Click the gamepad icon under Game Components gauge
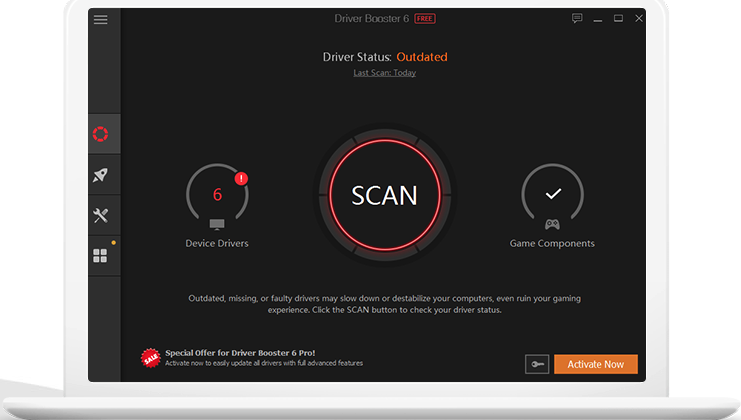Screen dimensions: 741x420 552,224
